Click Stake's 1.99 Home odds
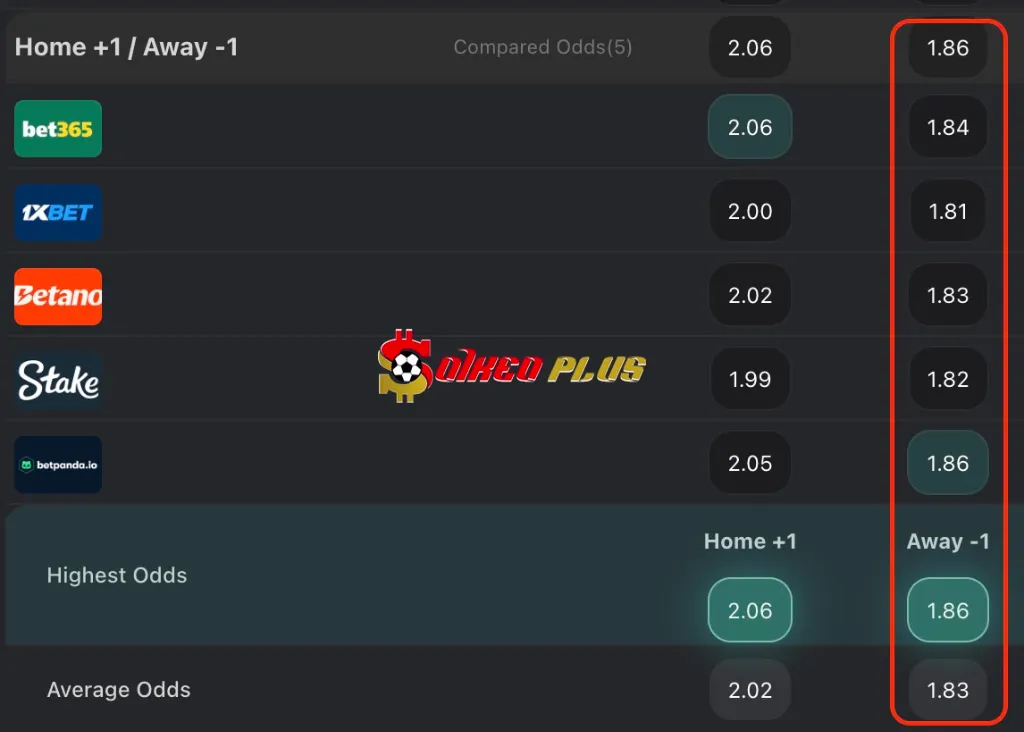The width and height of the screenshot is (1024, 732). pos(750,379)
